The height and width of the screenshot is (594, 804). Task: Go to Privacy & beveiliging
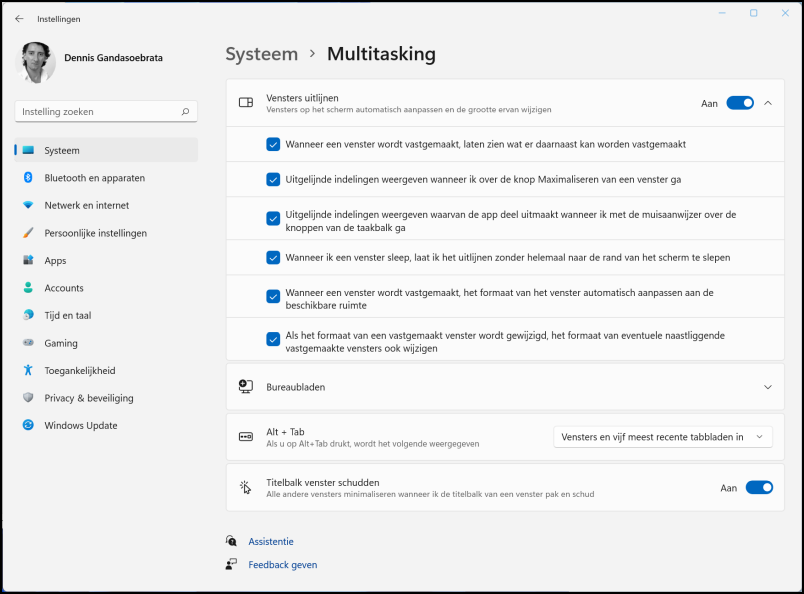(x=106, y=398)
